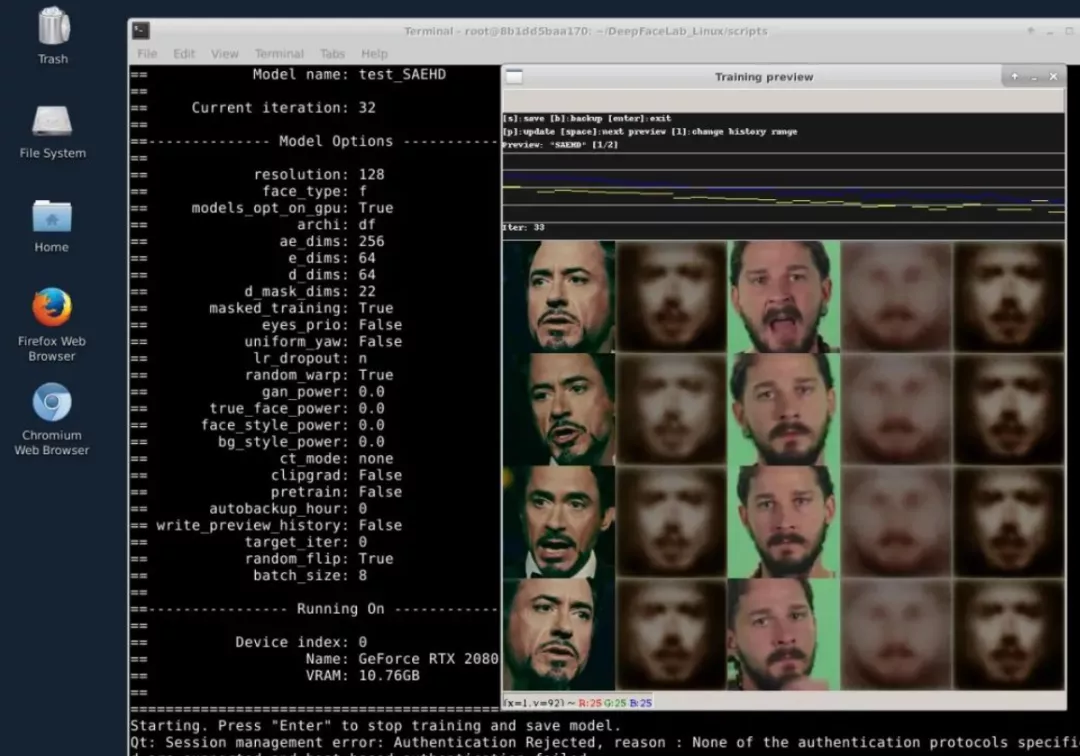Open the Help menu in Terminal
Image resolution: width=1080 pixels, height=756 pixels.
(374, 54)
